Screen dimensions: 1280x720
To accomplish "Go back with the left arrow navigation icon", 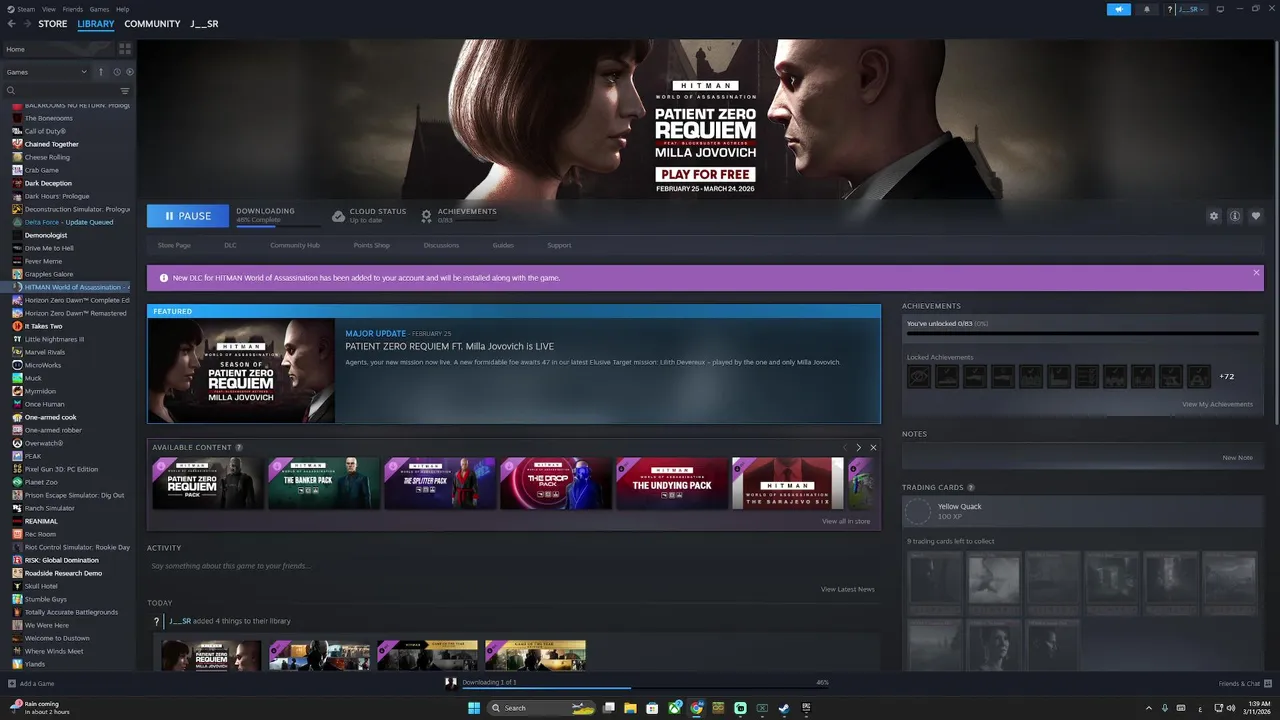I will tap(12, 24).
